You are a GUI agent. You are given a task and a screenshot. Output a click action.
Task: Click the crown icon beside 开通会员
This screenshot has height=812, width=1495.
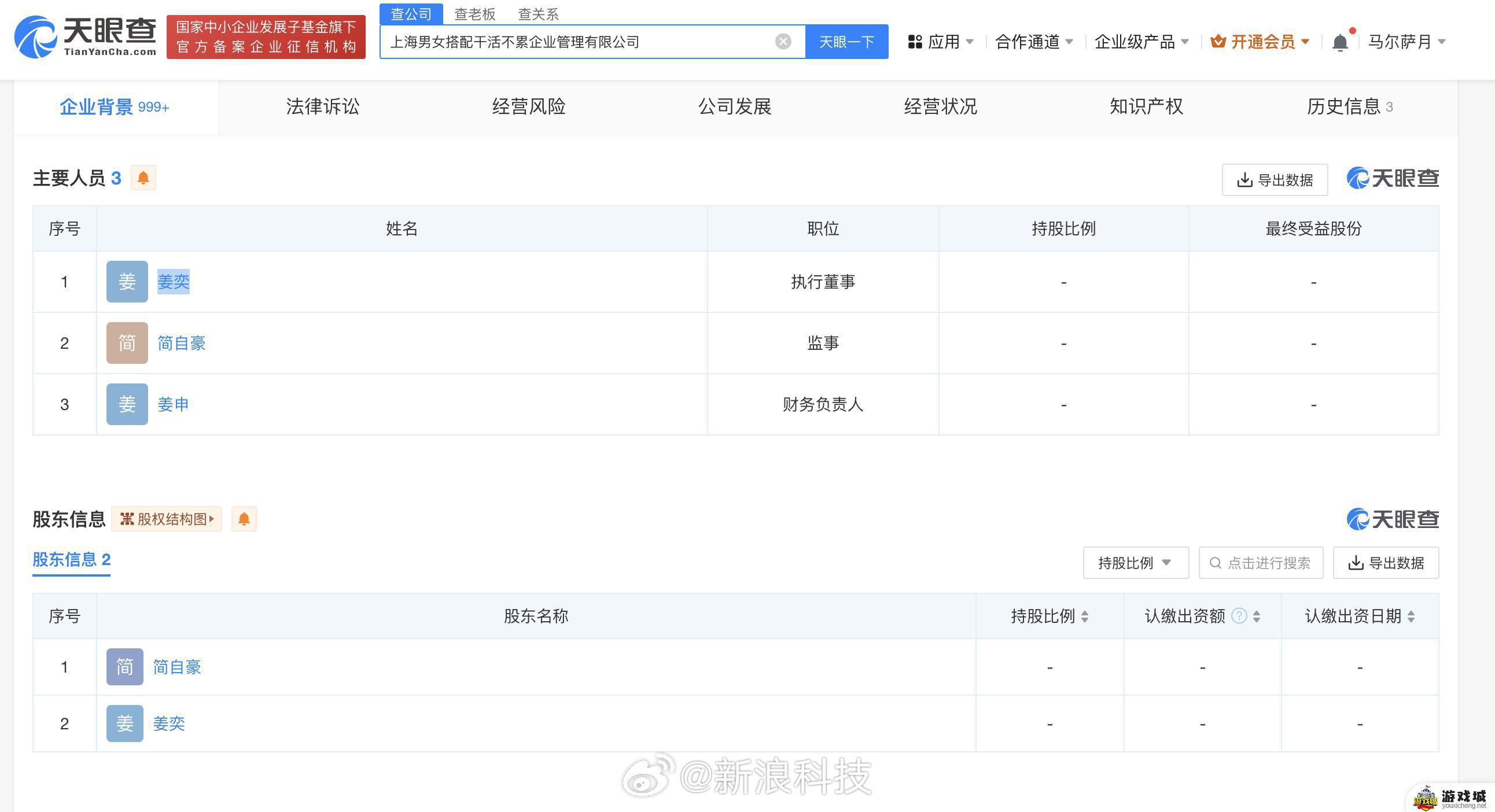(1218, 41)
